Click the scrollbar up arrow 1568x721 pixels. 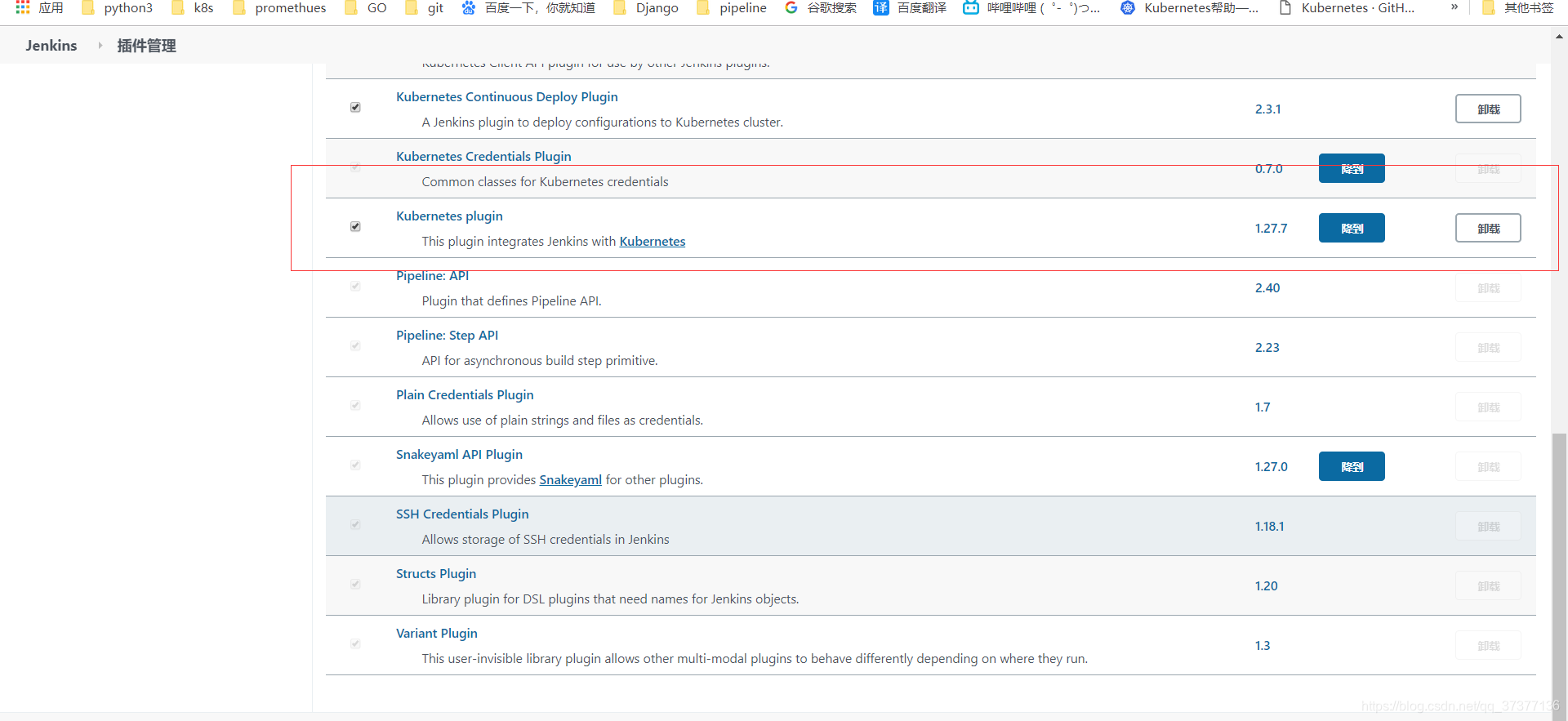coord(1560,37)
